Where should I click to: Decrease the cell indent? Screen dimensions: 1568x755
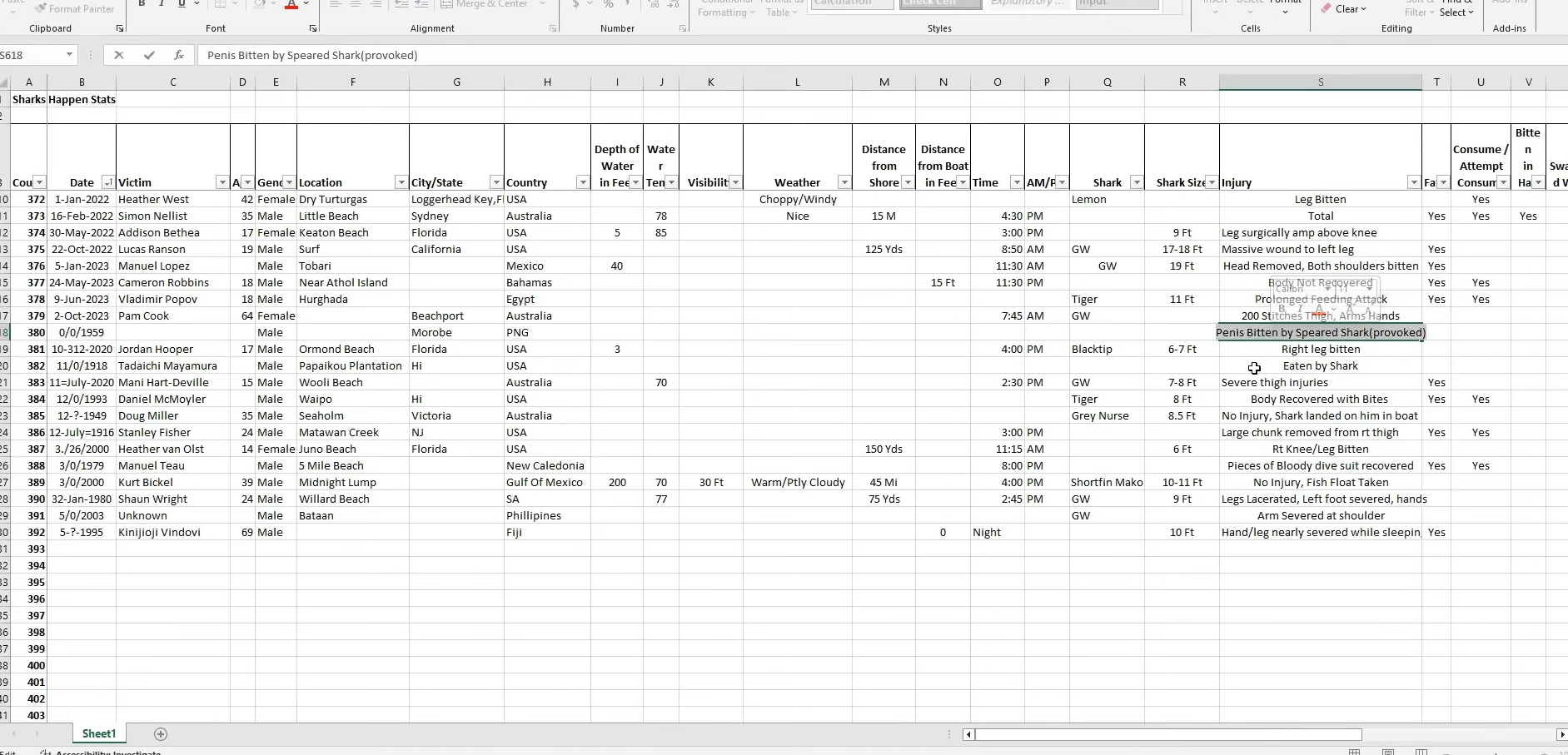coord(401,4)
